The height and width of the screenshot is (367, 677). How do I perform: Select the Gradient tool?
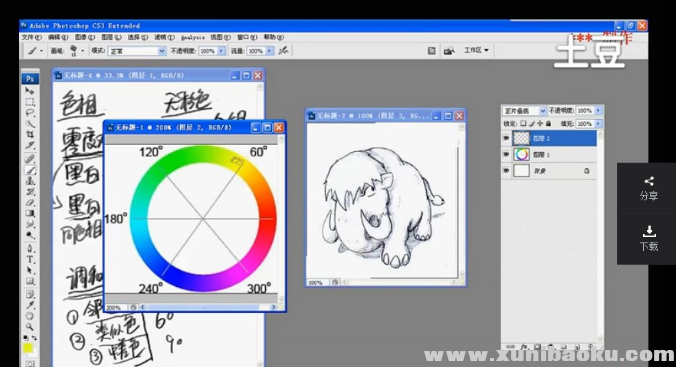tap(30, 213)
